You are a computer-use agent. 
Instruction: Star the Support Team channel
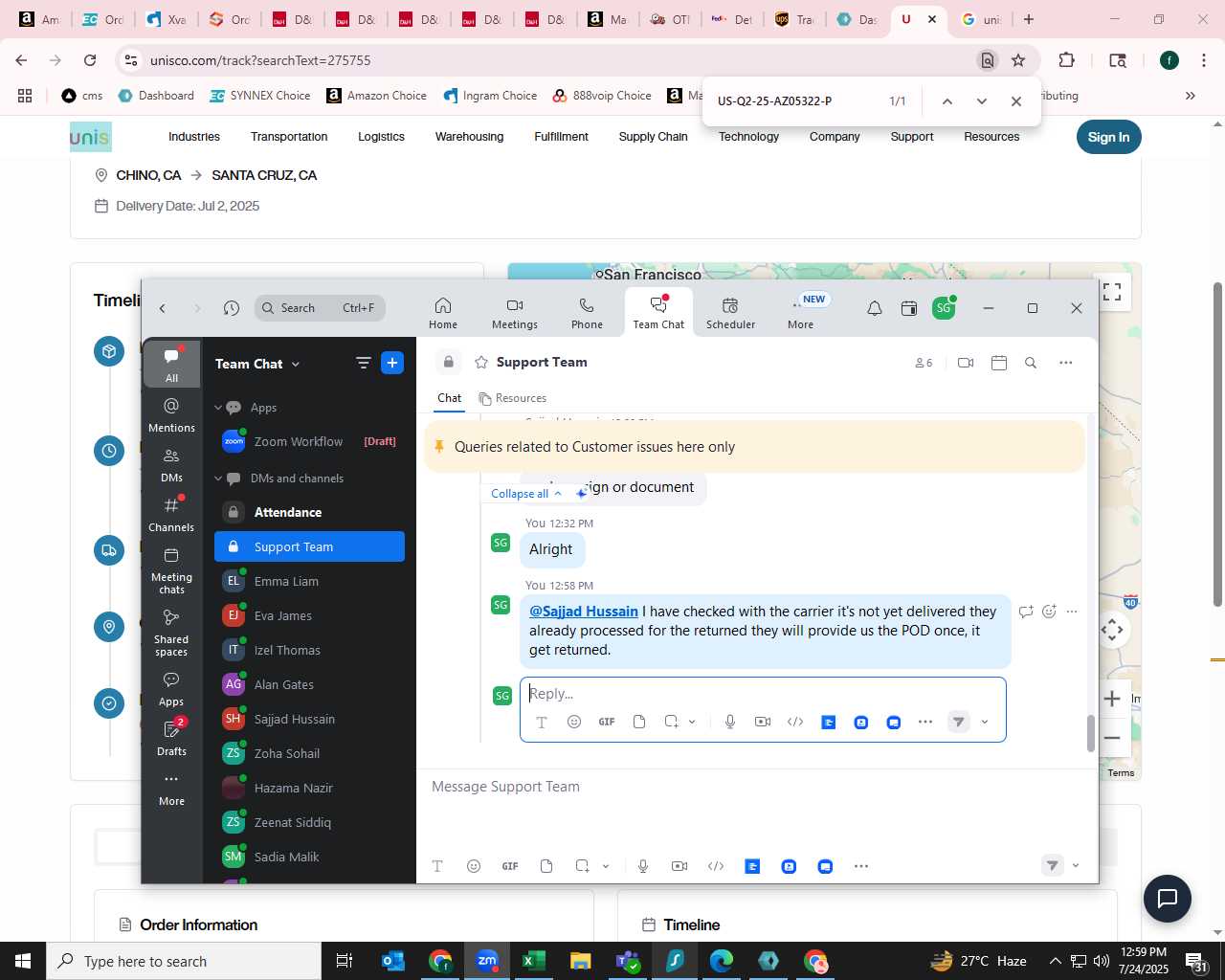click(x=481, y=363)
